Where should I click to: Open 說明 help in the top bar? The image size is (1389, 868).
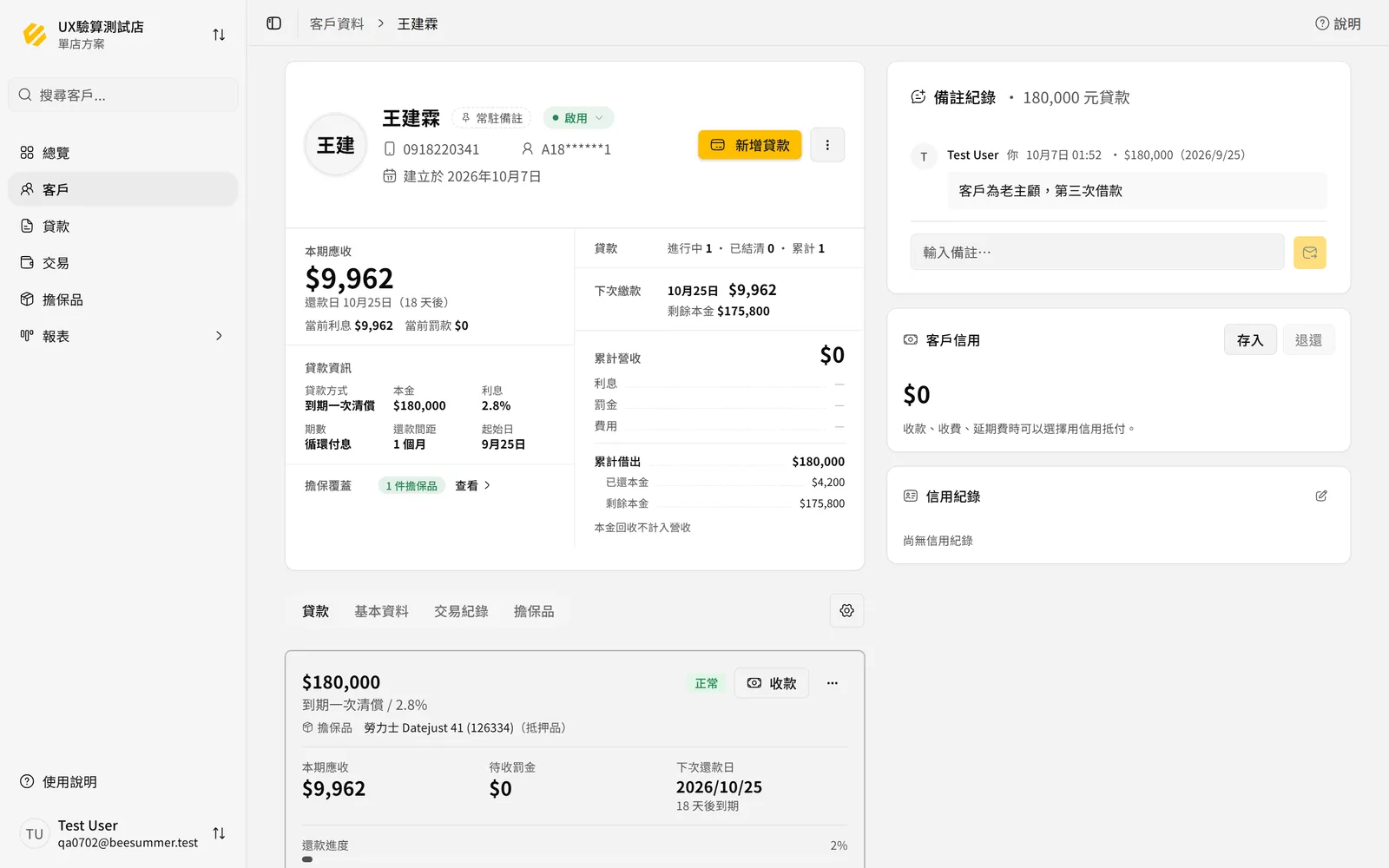click(1338, 23)
